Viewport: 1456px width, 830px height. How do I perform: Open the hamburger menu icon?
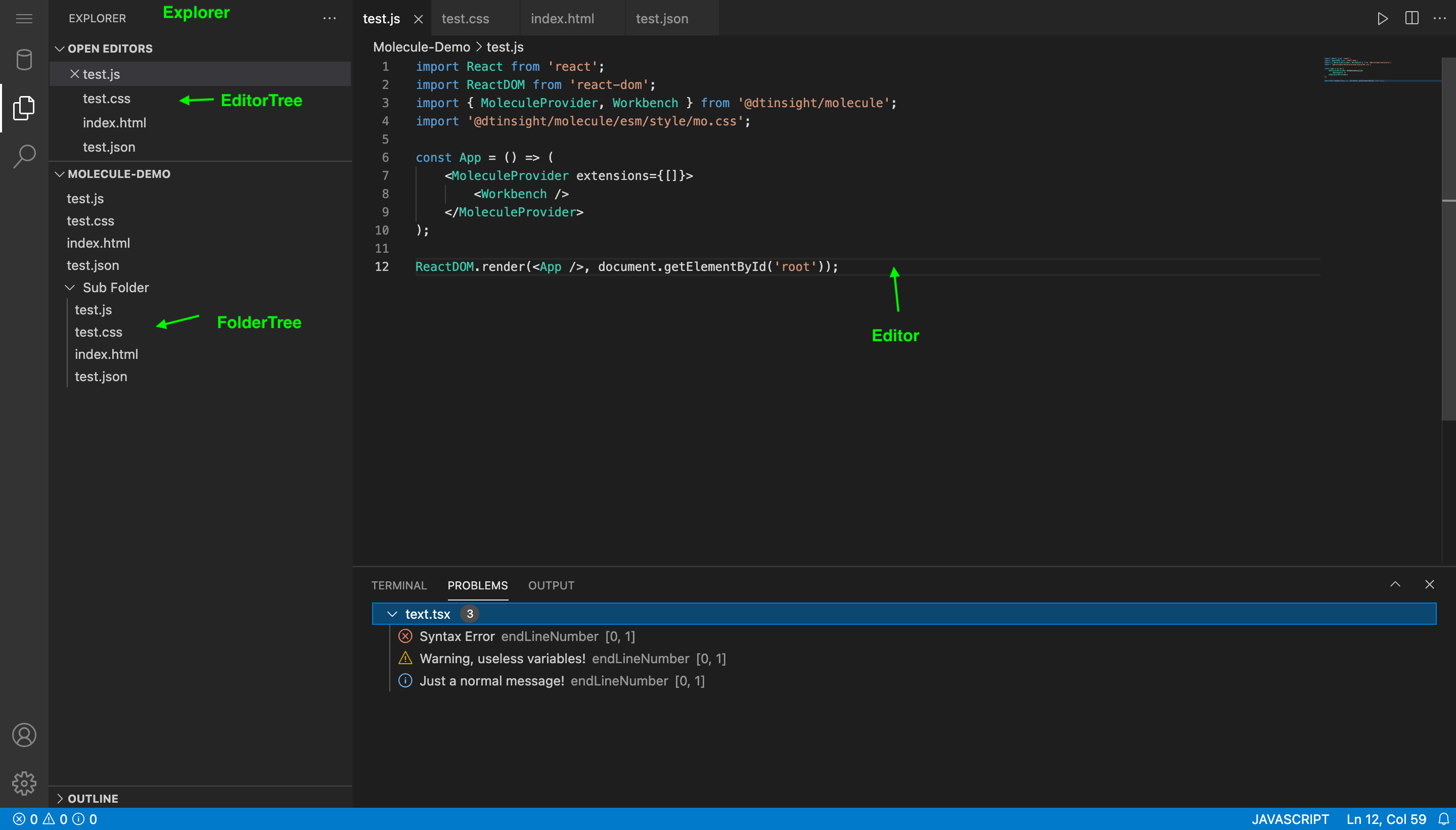click(24, 19)
